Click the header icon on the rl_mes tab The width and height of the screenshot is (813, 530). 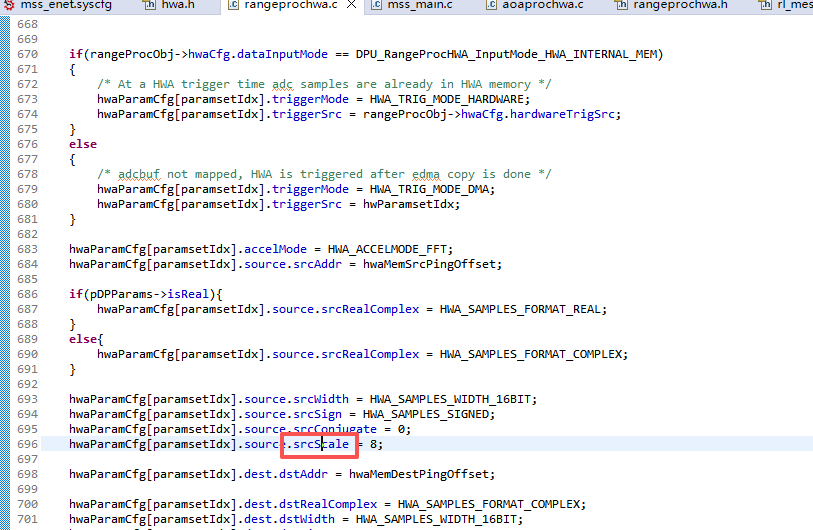point(765,5)
